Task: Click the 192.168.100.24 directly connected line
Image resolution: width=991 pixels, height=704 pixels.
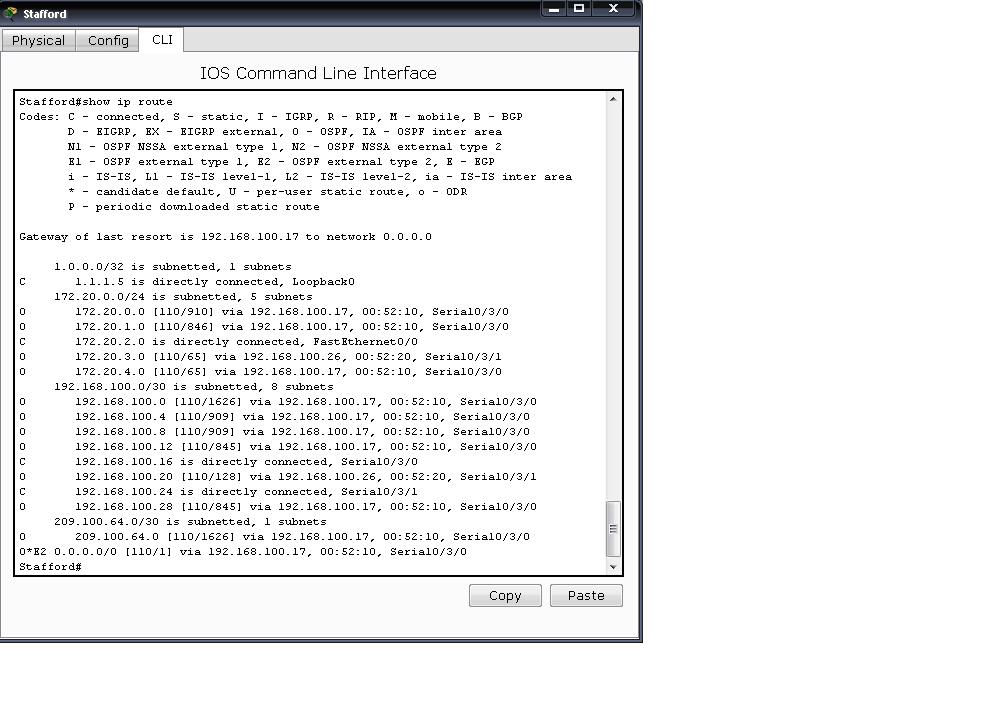Action: pyautogui.click(x=218, y=492)
